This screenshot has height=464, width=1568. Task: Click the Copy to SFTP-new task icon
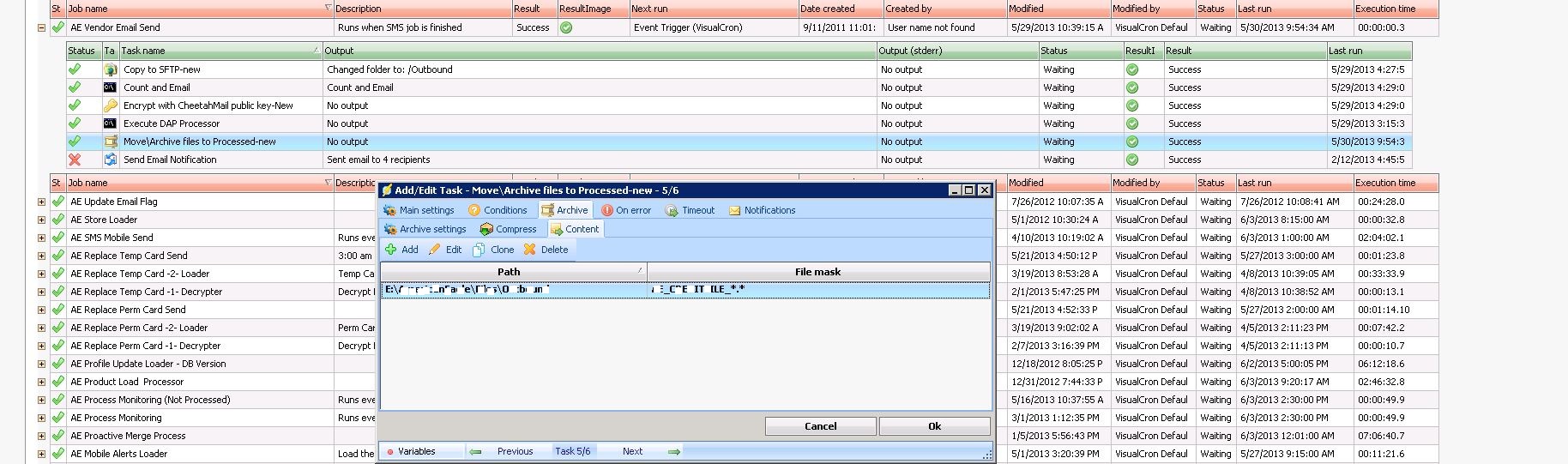tap(110, 69)
